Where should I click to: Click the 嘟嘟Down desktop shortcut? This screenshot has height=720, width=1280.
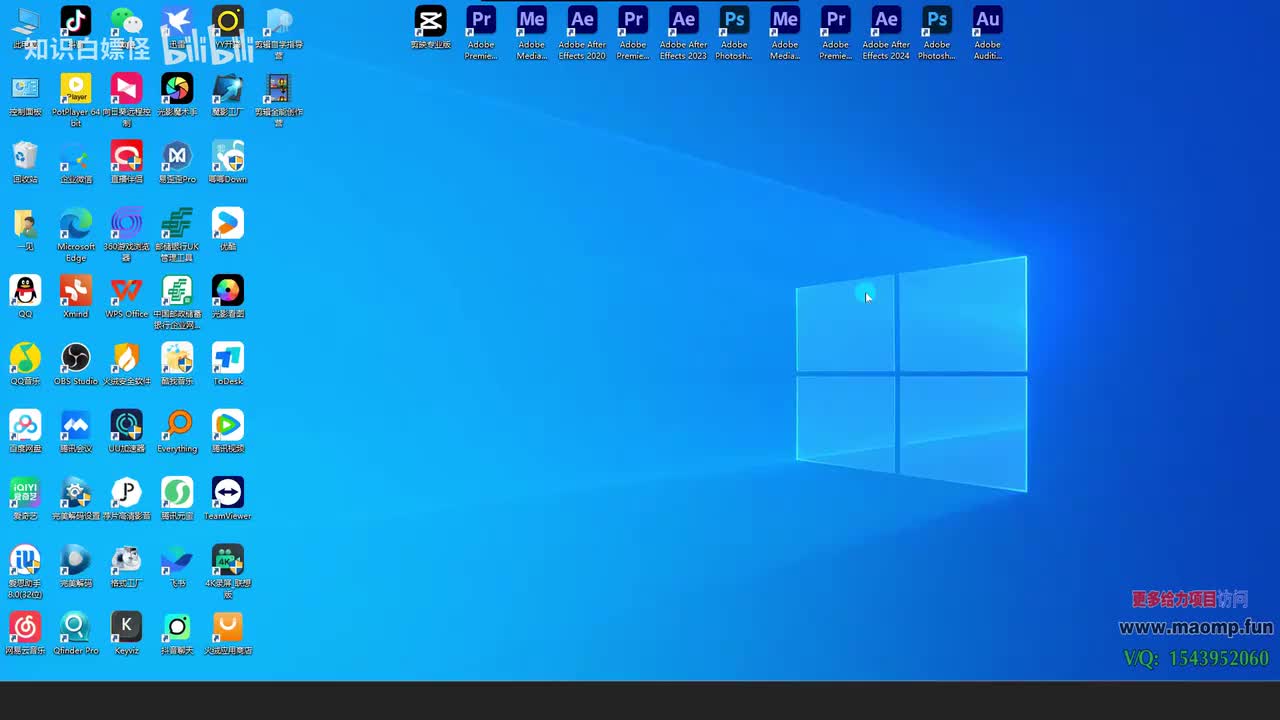tap(228, 156)
